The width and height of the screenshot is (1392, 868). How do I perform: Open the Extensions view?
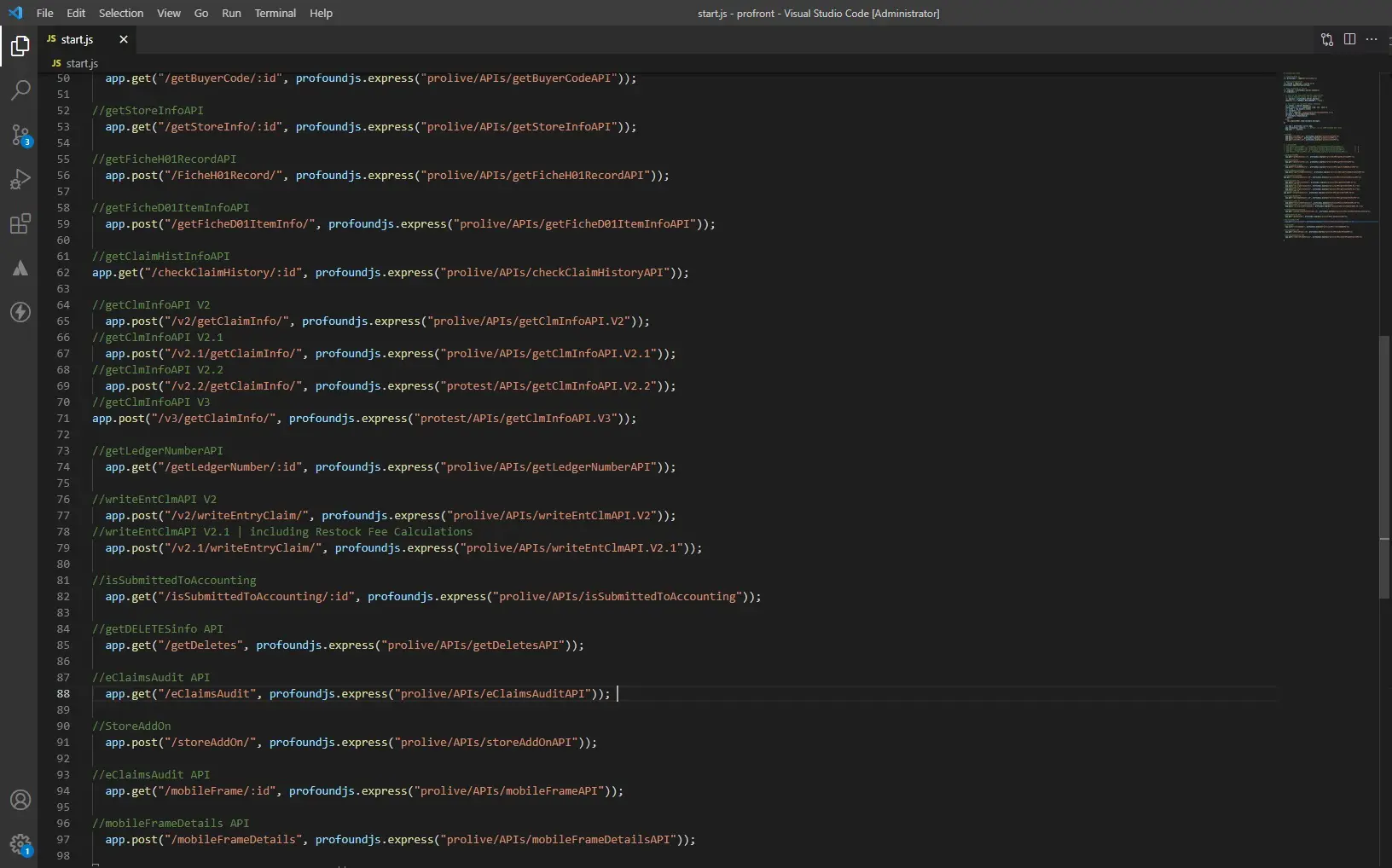[20, 223]
